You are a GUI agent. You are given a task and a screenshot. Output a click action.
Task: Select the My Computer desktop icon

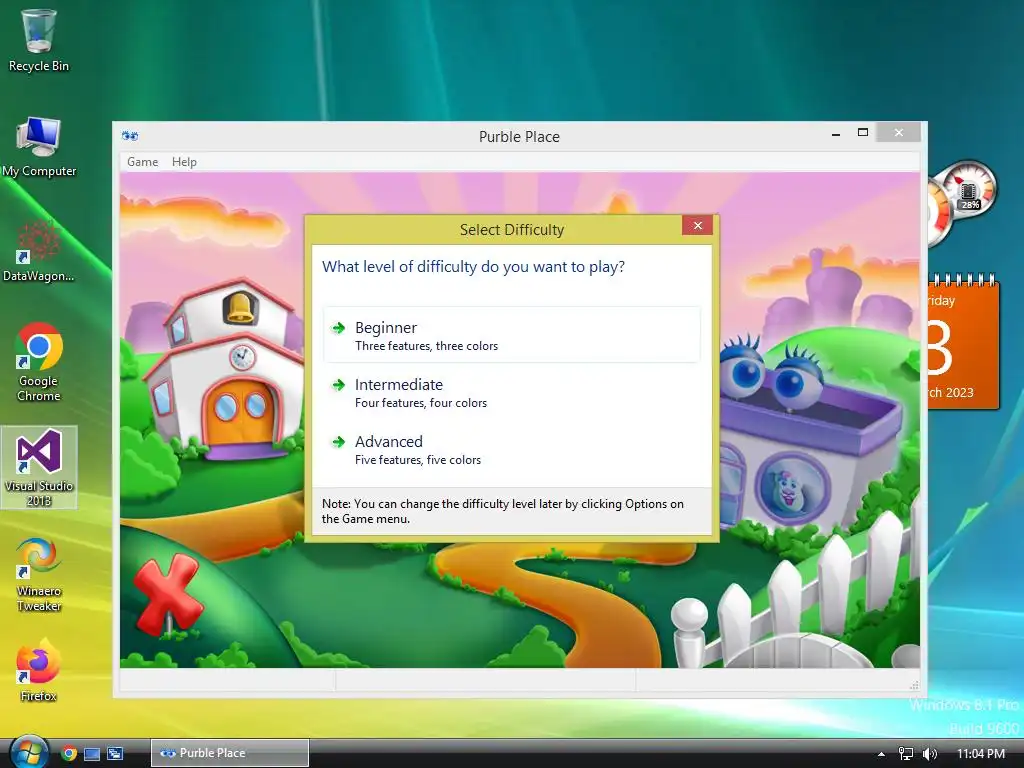(x=39, y=147)
